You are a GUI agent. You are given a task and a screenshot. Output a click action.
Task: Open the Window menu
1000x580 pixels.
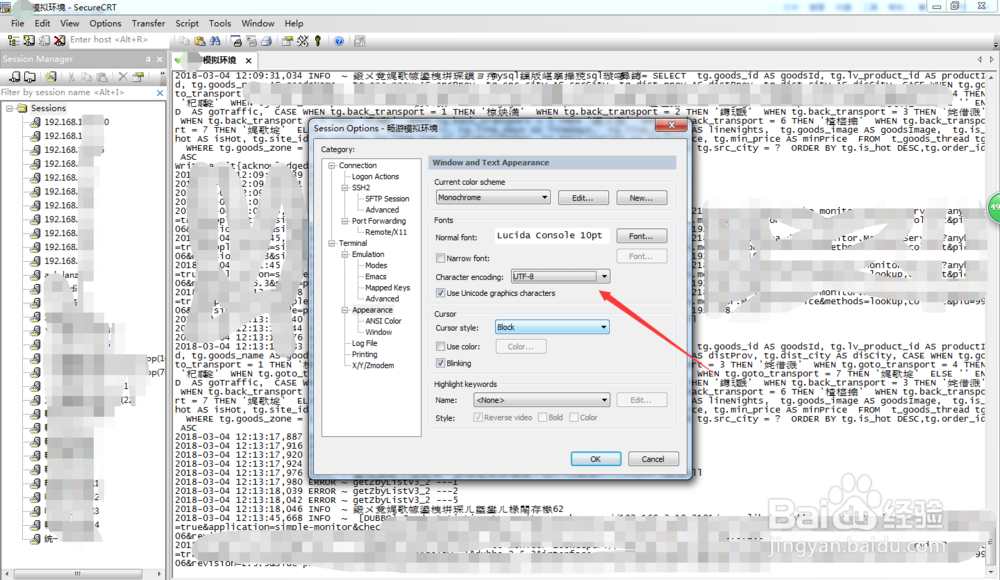click(x=258, y=23)
